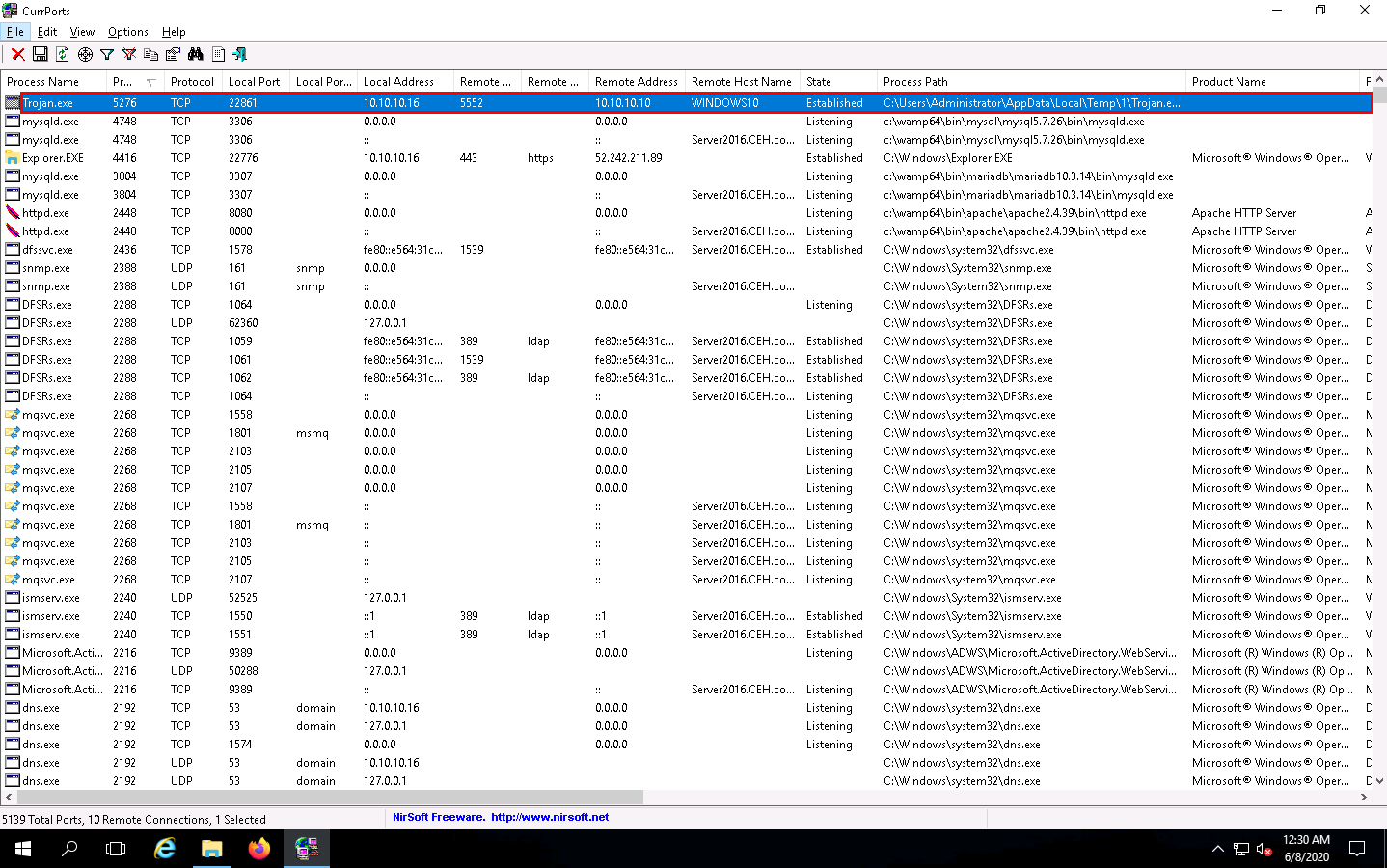Click the CurrPorts taskbar icon

pyautogui.click(x=306, y=849)
